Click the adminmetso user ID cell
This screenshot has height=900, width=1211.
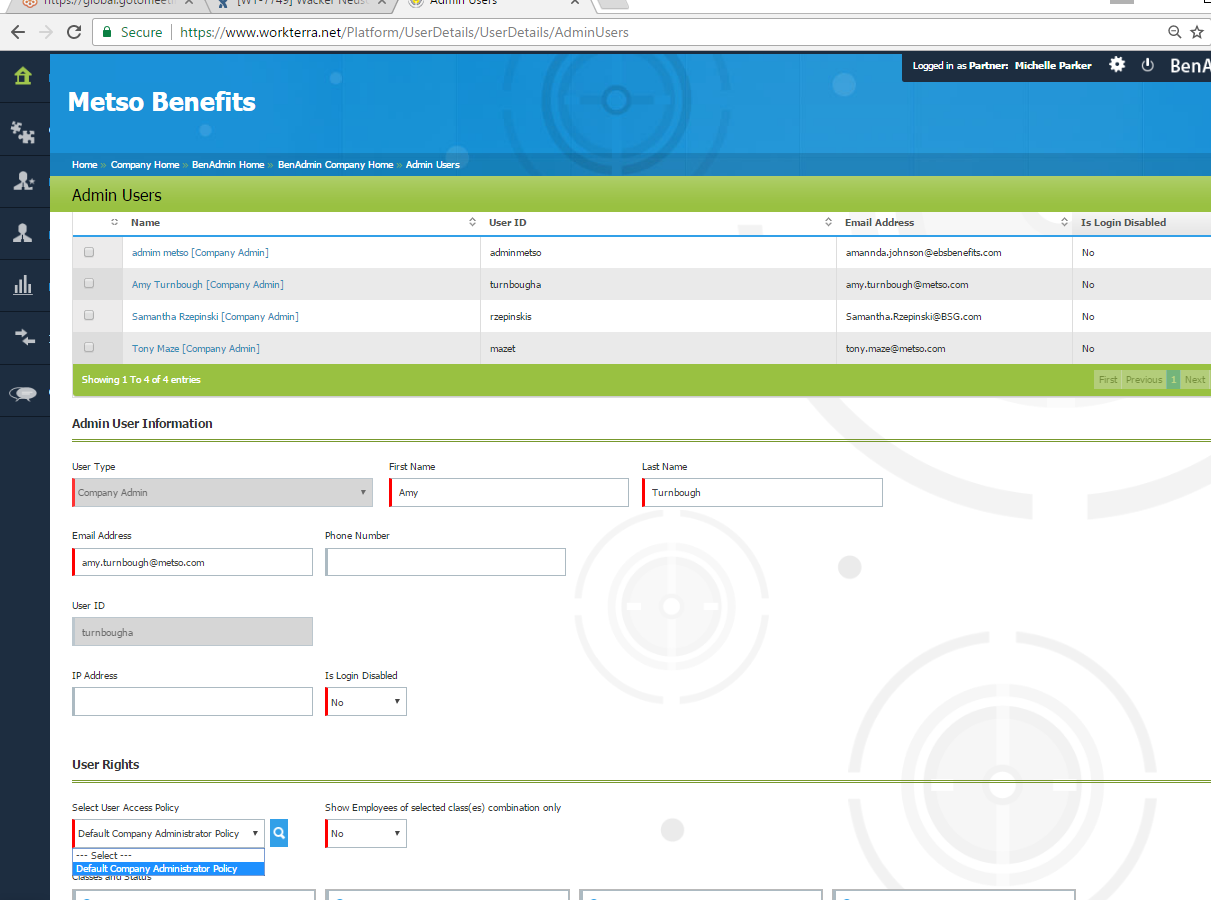[515, 253]
